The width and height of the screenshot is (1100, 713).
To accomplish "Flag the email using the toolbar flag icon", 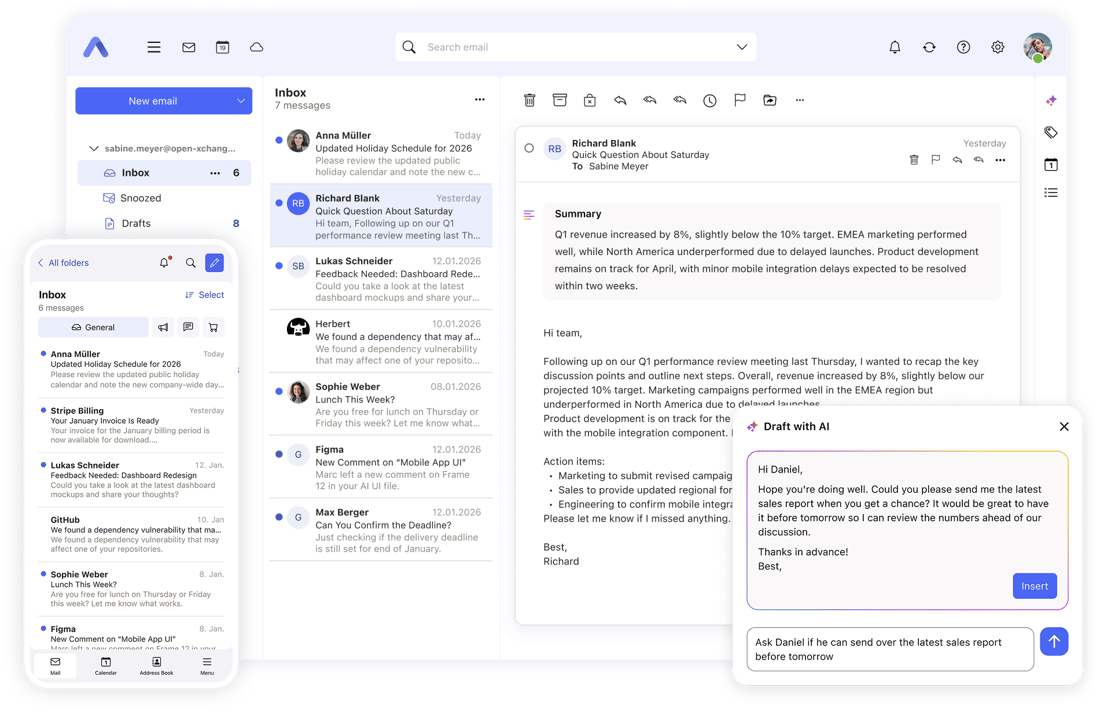I will click(740, 100).
